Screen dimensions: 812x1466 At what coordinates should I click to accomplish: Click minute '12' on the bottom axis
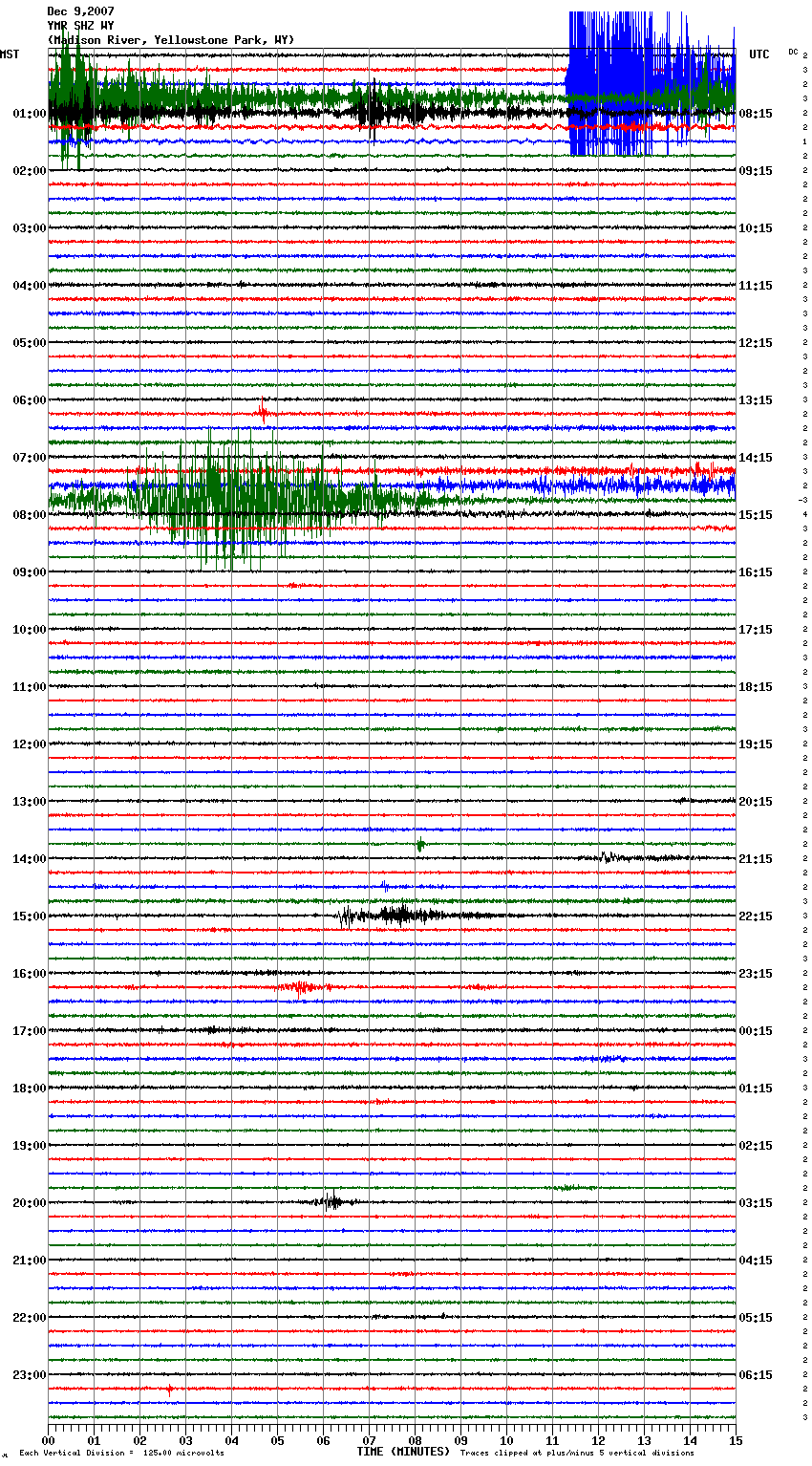[598, 1440]
